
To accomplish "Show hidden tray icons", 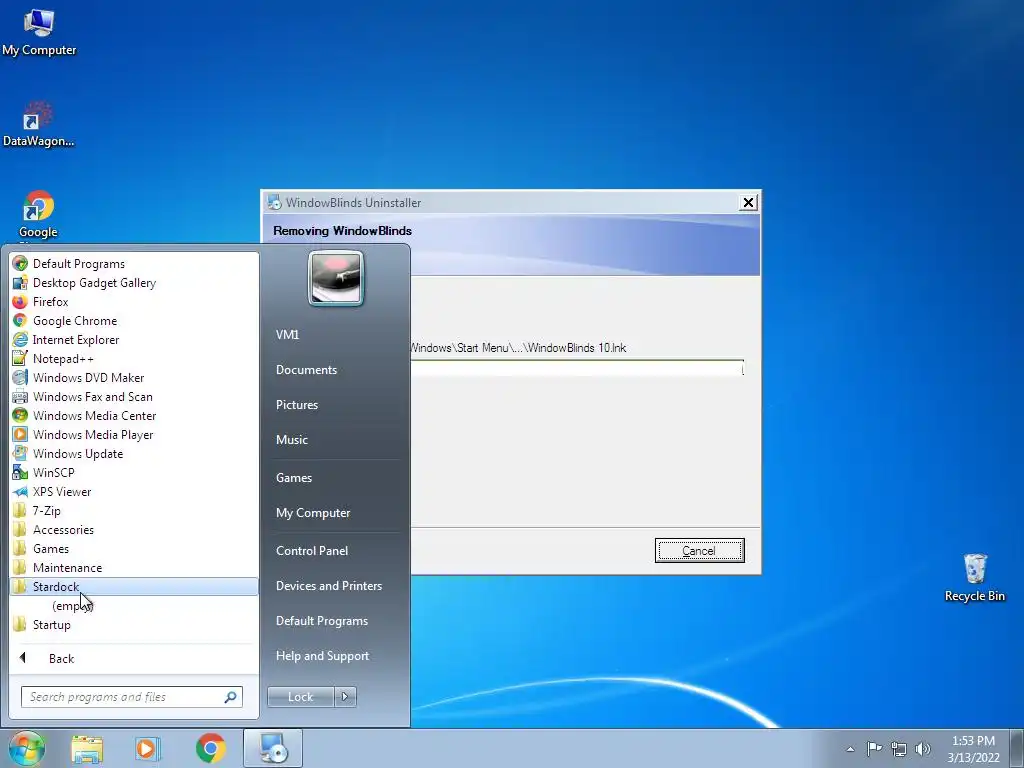I will (x=850, y=749).
